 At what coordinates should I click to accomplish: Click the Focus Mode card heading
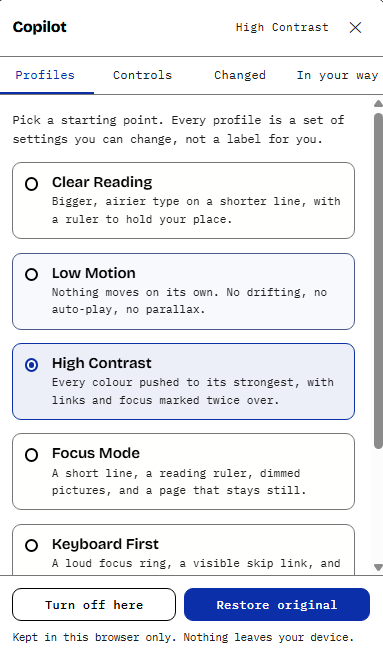pos(96,453)
